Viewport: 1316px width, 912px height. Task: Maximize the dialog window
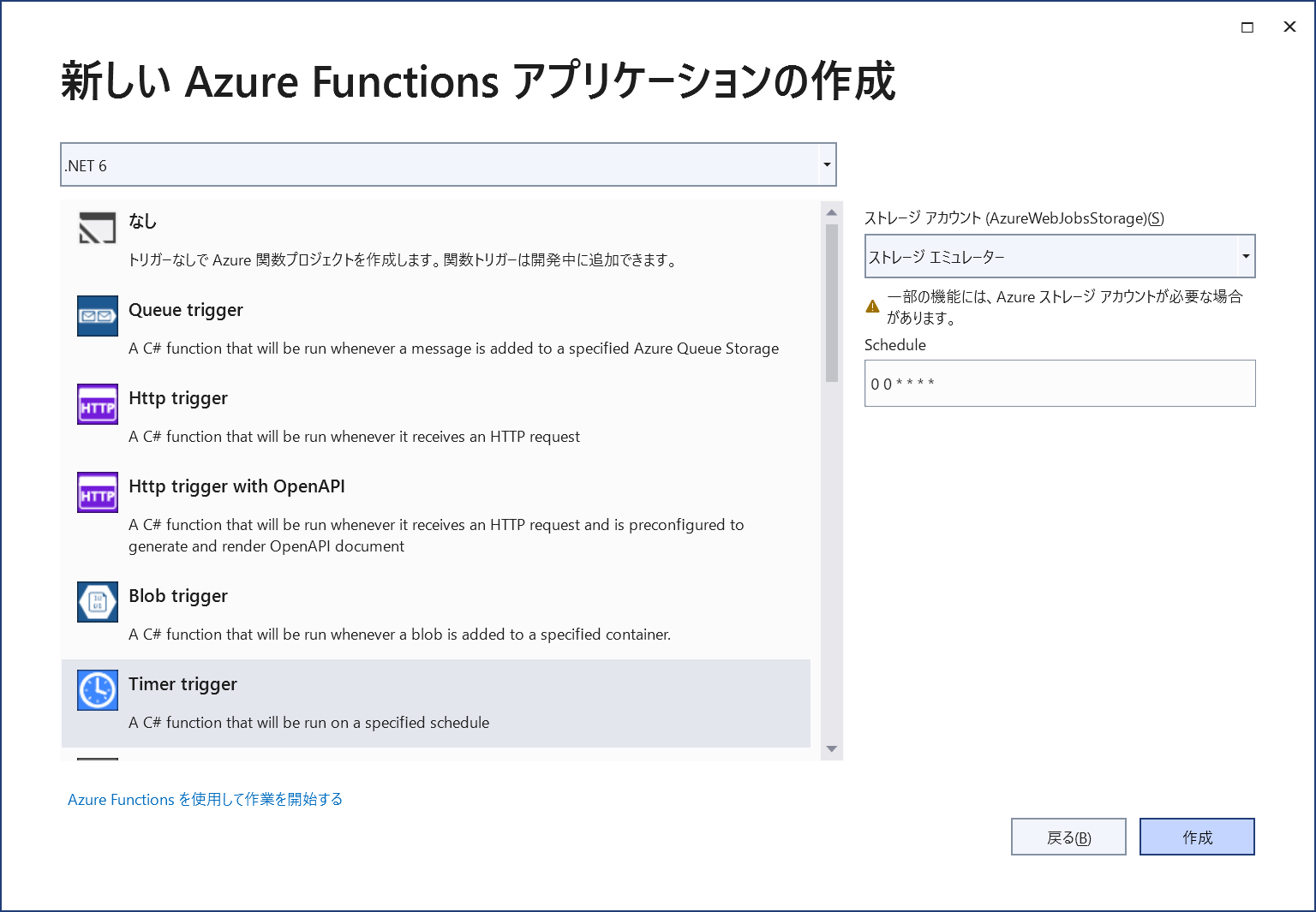(1247, 27)
